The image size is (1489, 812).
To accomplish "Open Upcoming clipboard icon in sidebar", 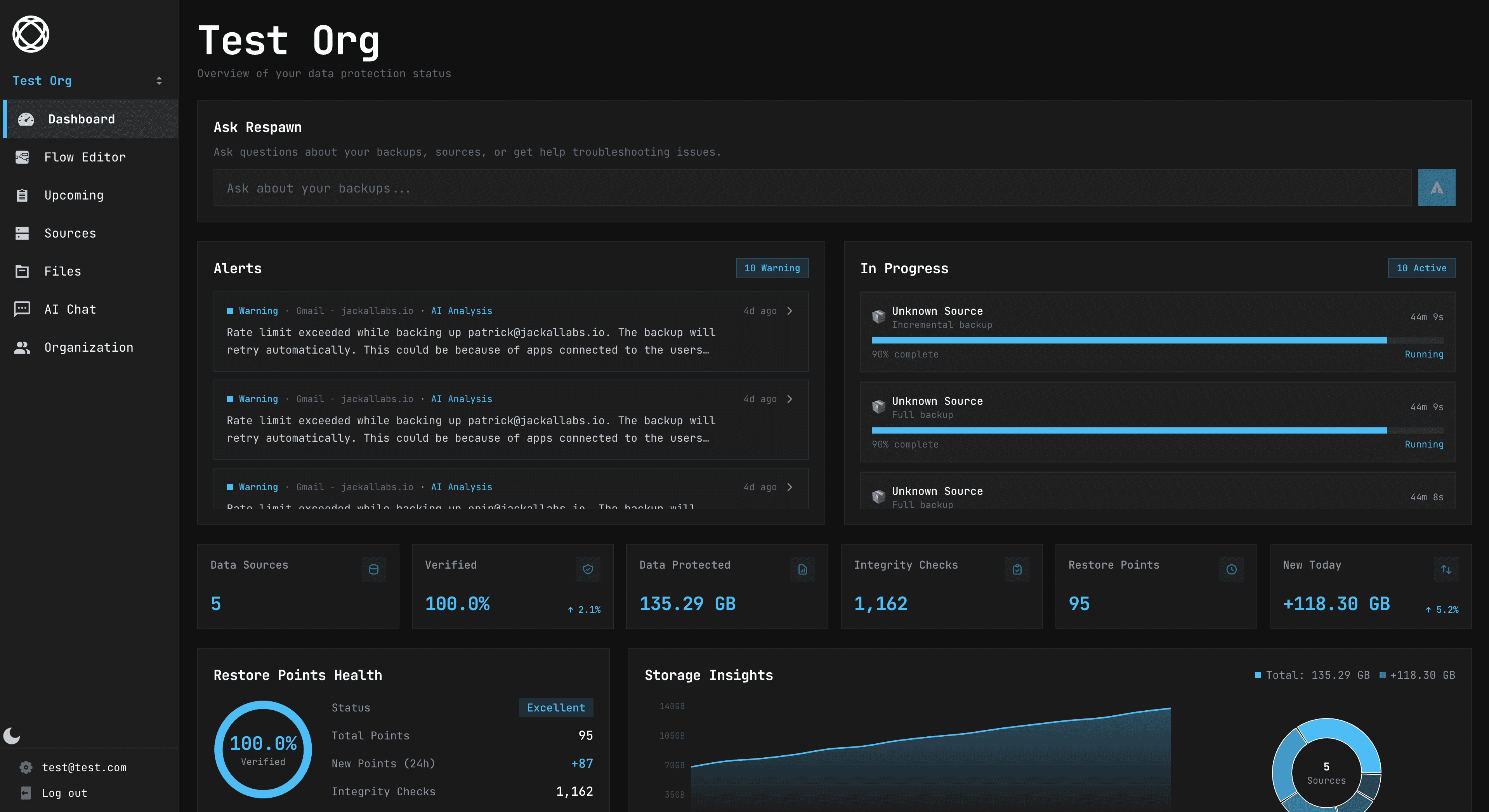I will (x=22, y=195).
